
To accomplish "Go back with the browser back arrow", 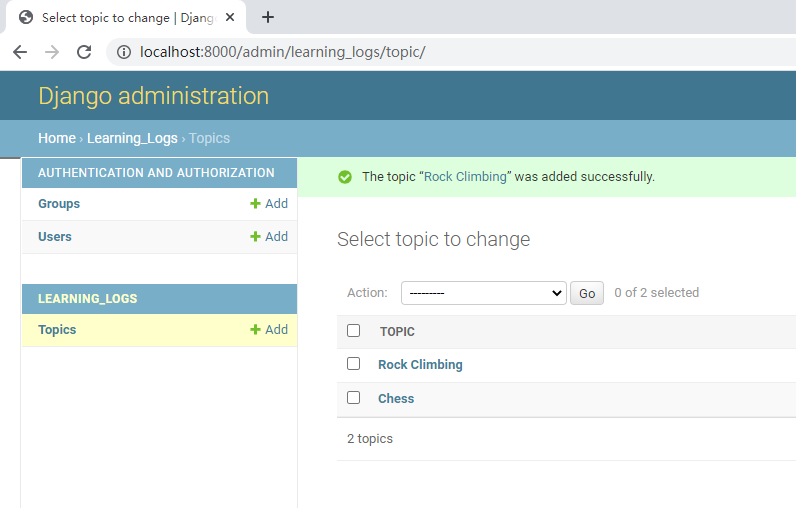I will [20, 52].
